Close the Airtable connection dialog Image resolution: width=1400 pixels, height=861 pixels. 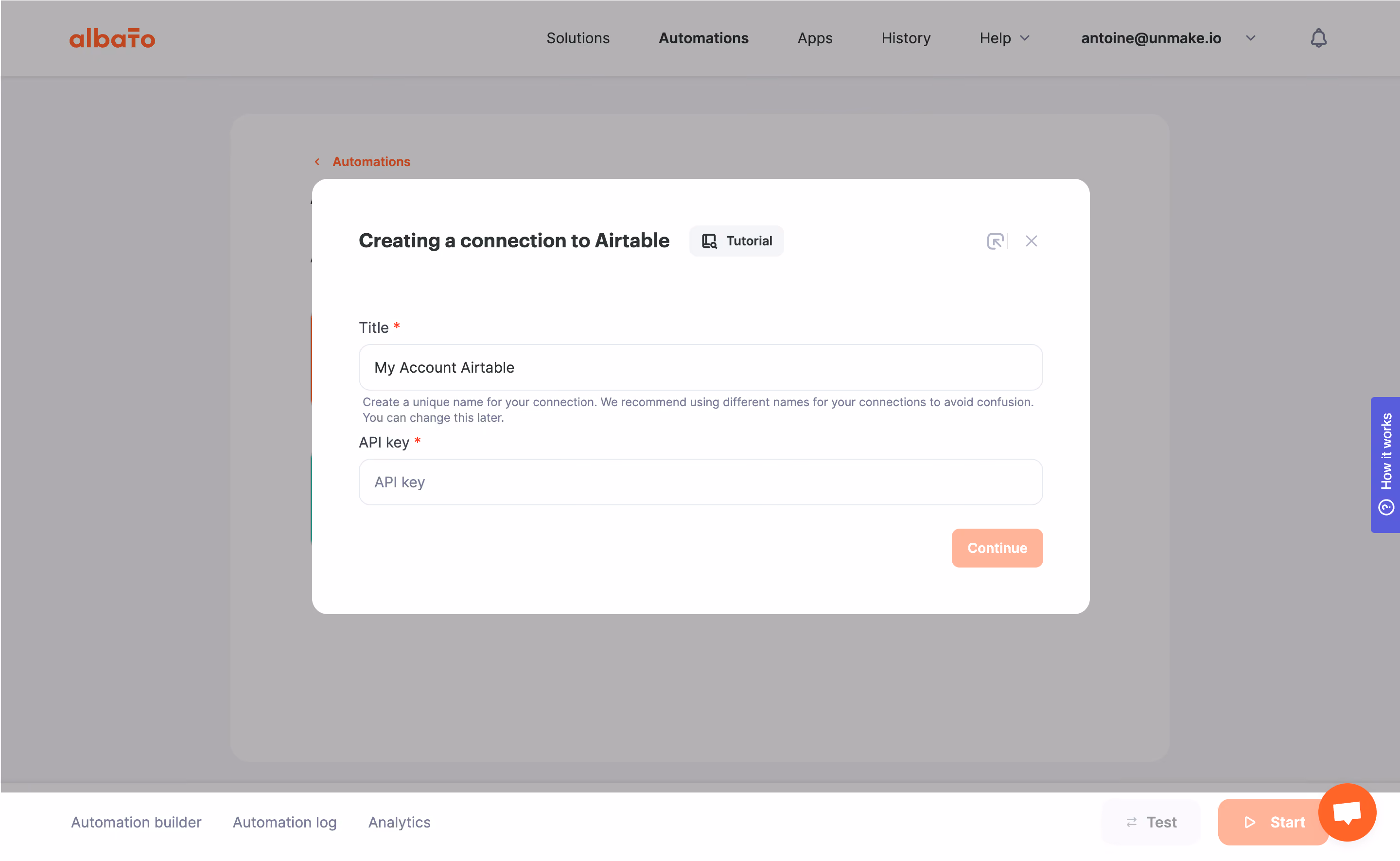click(x=1031, y=241)
